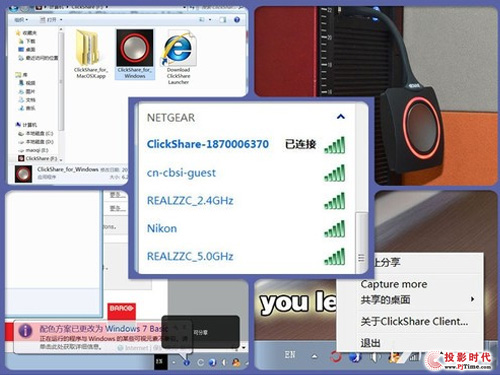The width and height of the screenshot is (500, 375).
Task: Click the EN language indicator in taskbar
Action: point(289,355)
